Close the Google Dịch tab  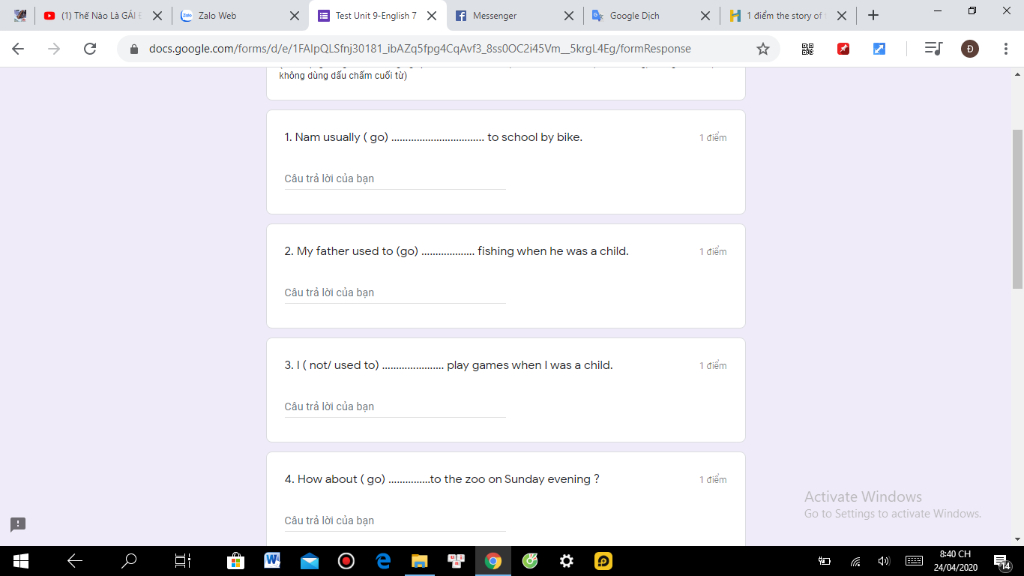[705, 16]
